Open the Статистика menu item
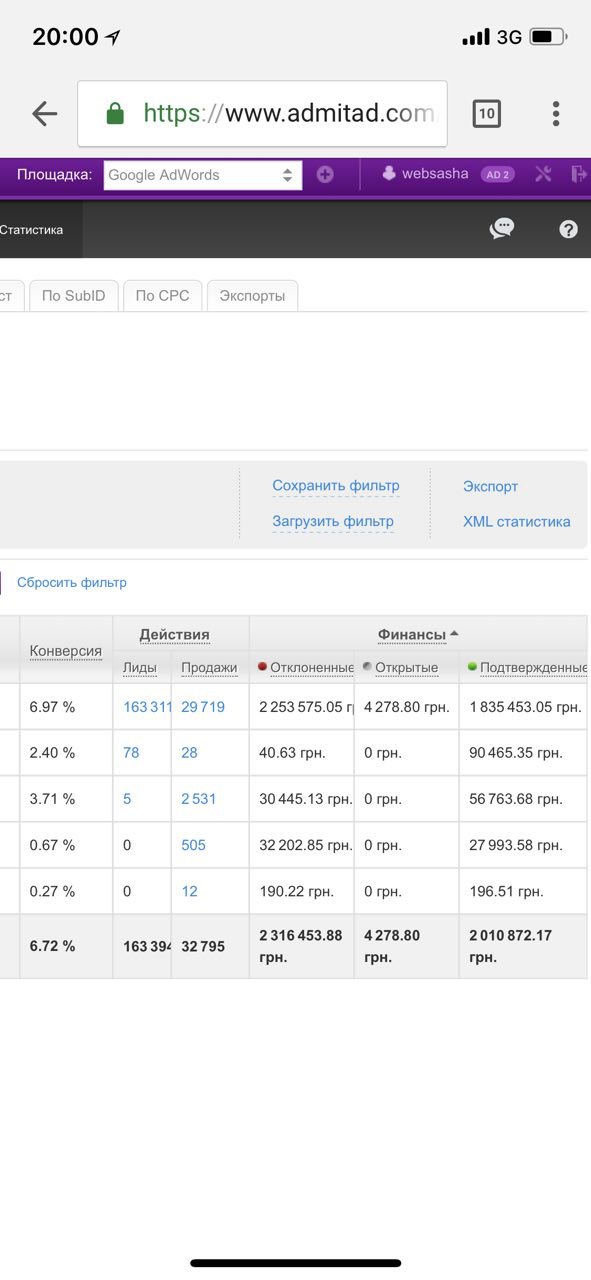 32,230
